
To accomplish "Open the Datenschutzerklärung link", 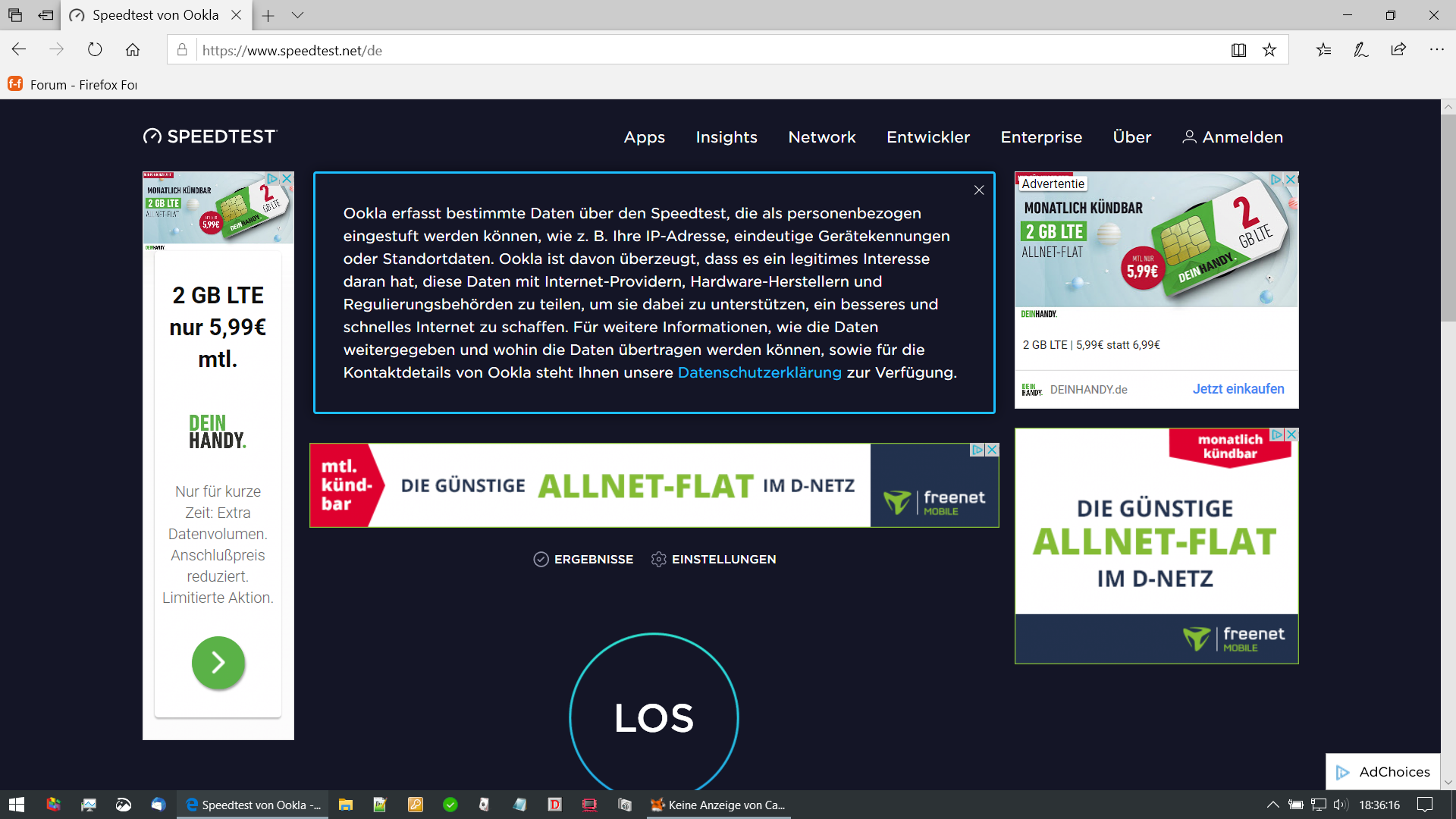I will pos(759,372).
